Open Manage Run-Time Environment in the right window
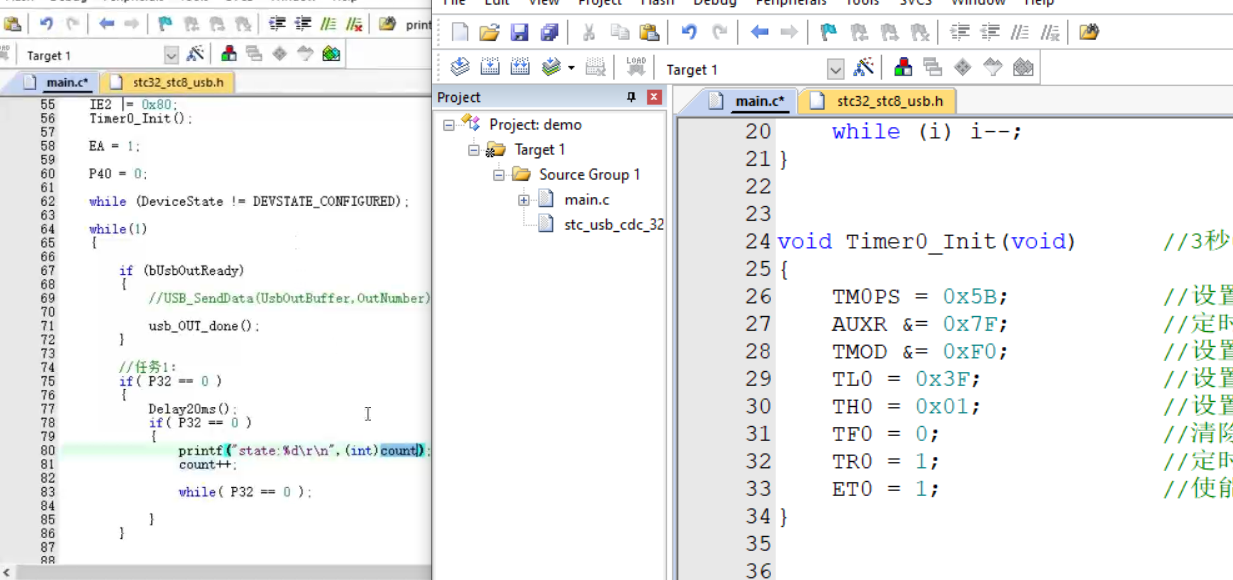The image size is (1233, 580). tap(963, 68)
